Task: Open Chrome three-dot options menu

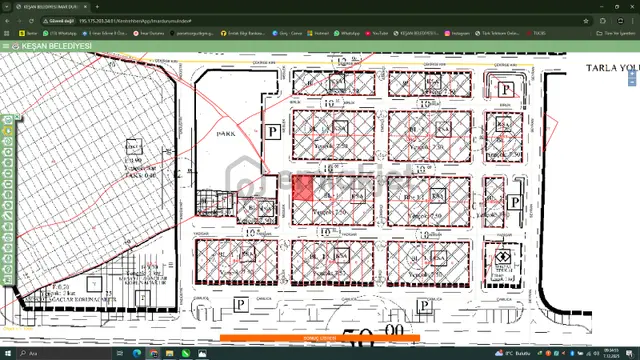Action: pos(634,21)
